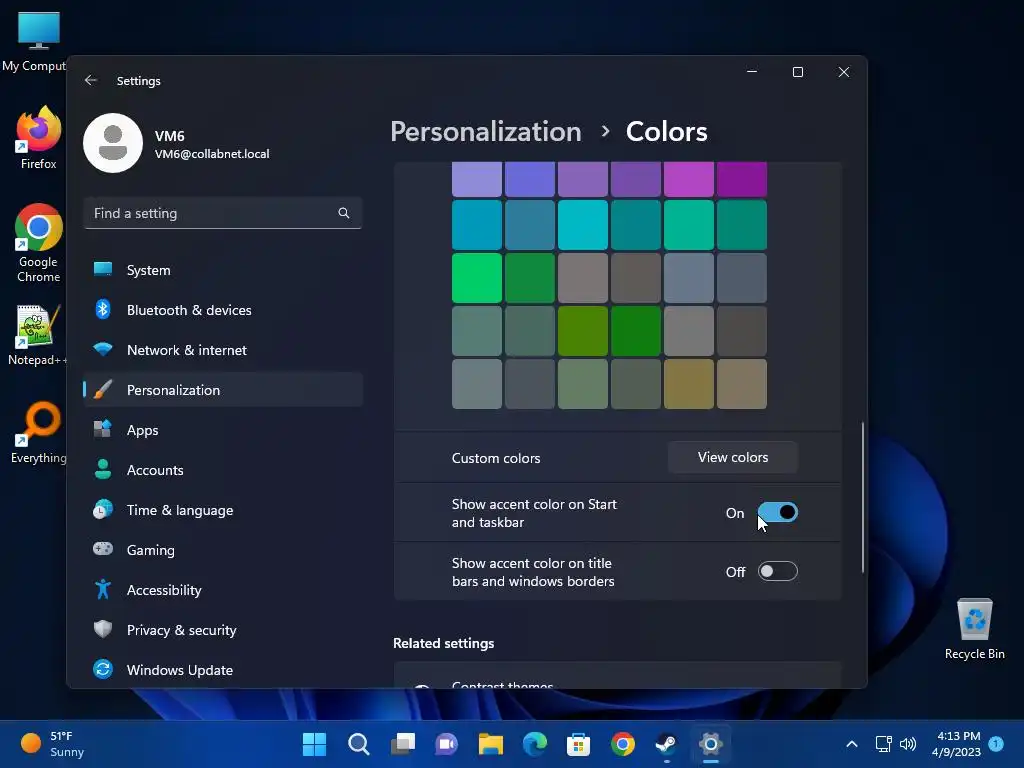
Task: Open the VM6 account name
Action: coord(170,136)
